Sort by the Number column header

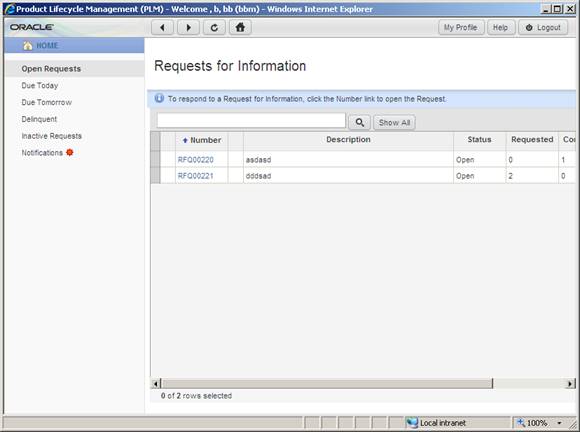202,140
